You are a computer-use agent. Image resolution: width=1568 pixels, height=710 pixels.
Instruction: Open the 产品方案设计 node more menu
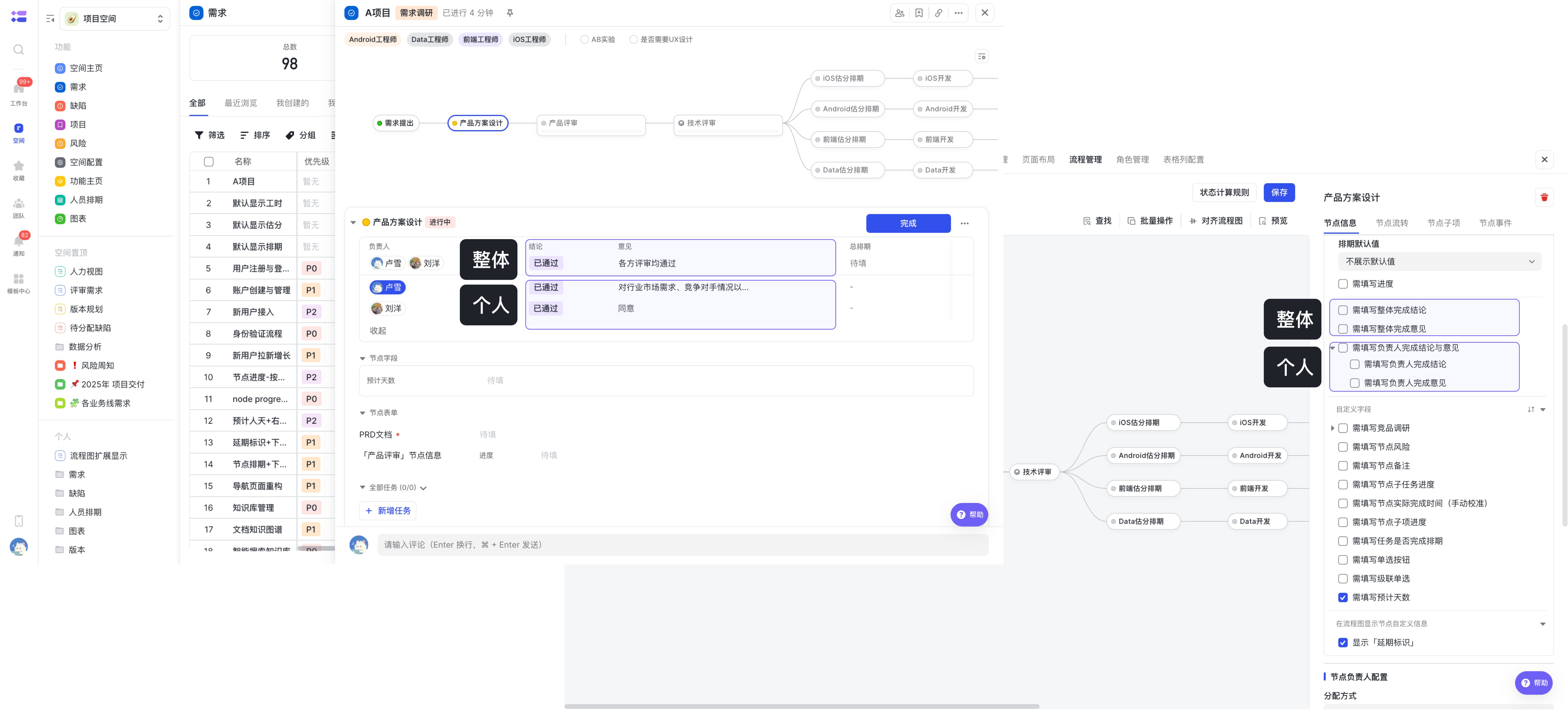965,223
